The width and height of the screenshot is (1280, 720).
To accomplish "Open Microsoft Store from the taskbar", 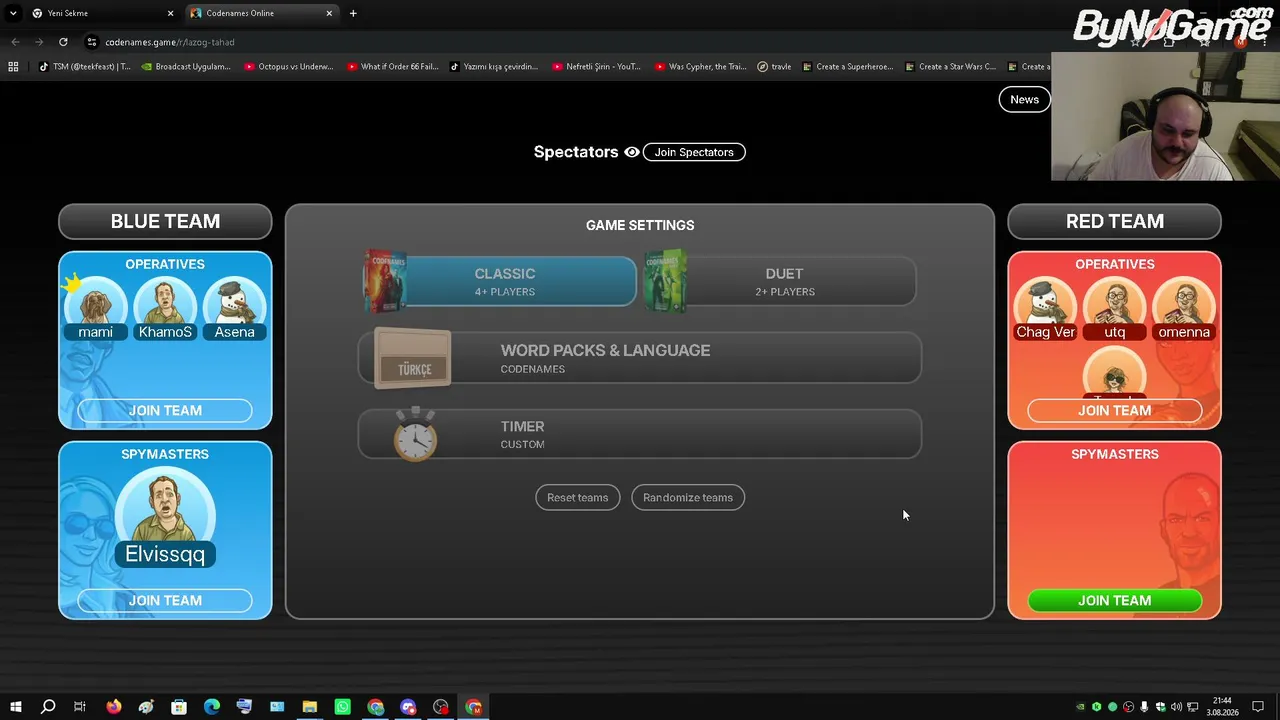I will 179,707.
